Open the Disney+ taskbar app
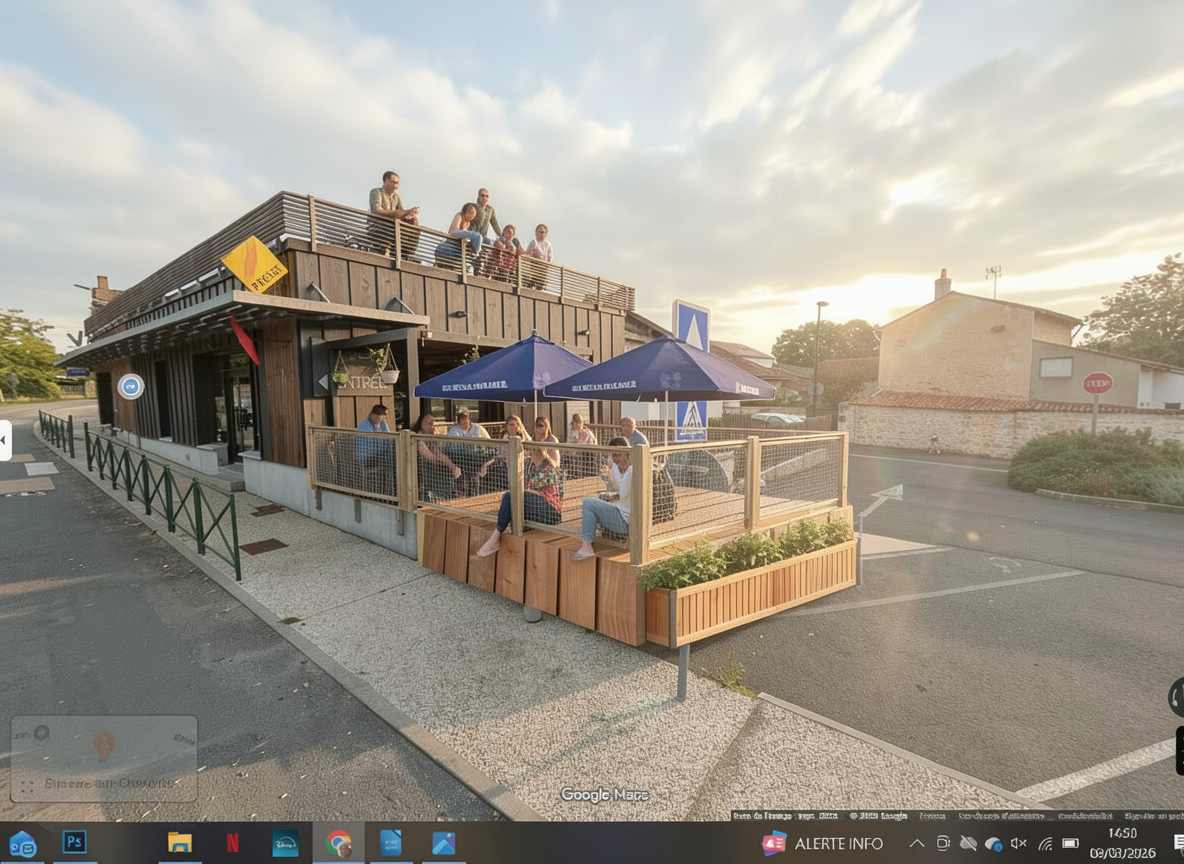1184x864 pixels. pos(285,843)
